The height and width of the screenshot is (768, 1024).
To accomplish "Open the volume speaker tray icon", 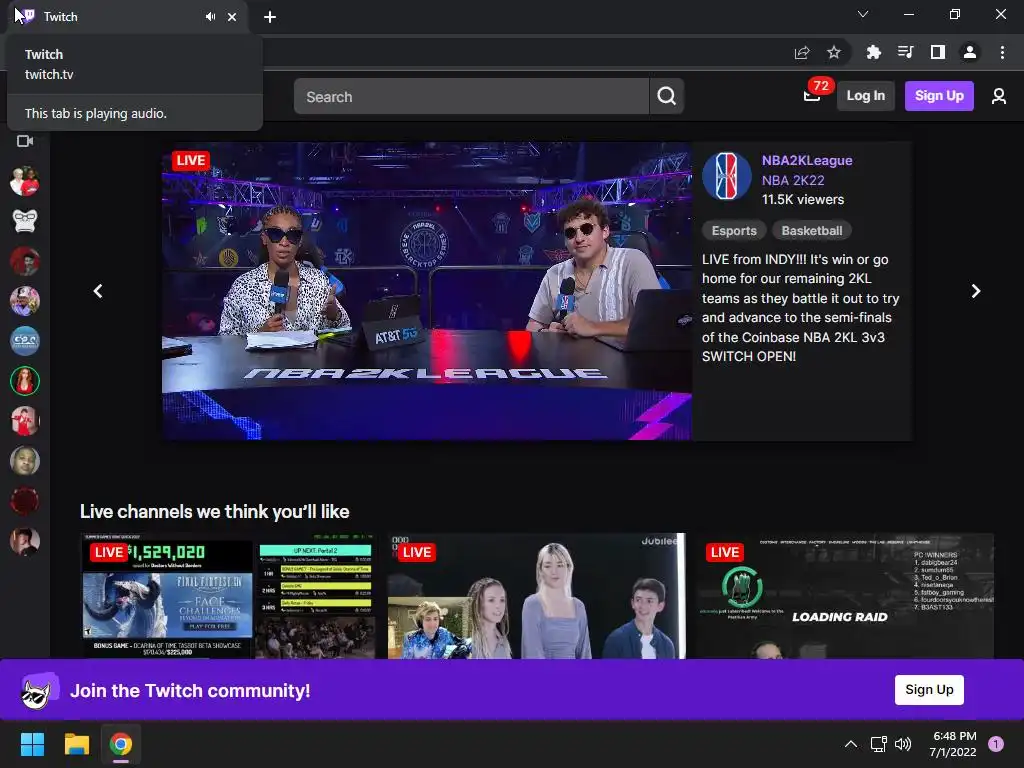I will pos(903,744).
